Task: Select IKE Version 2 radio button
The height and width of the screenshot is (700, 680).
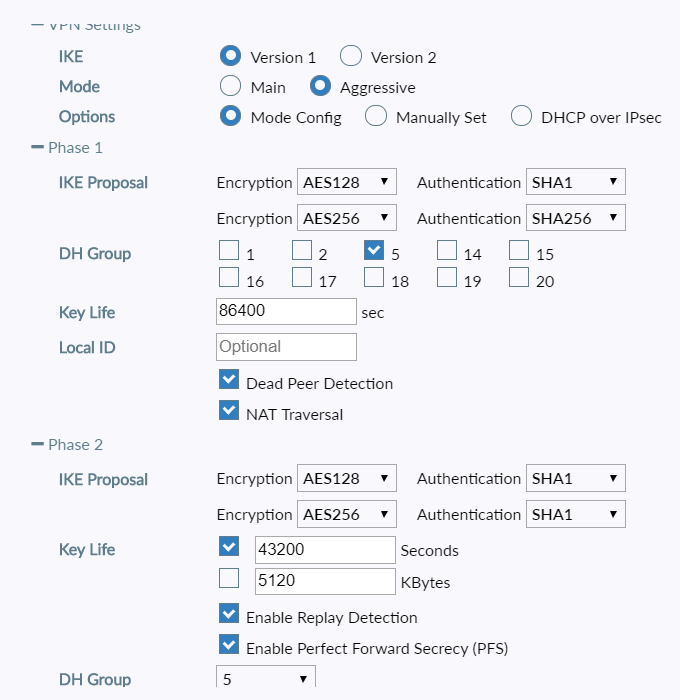Action: tap(350, 56)
